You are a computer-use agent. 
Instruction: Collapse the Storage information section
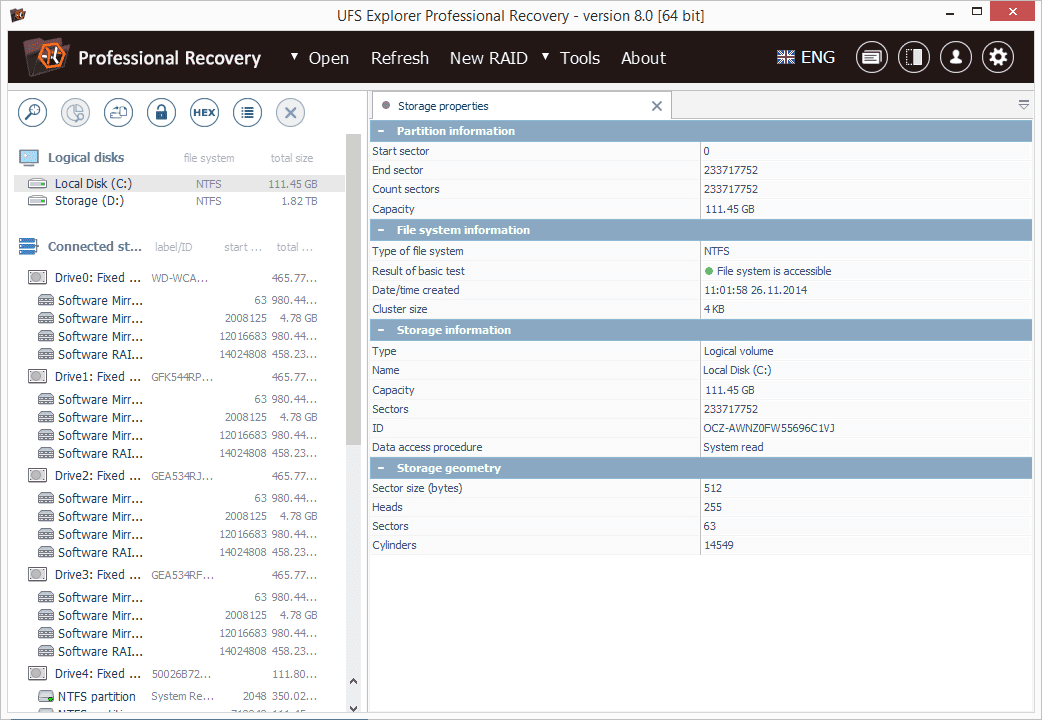(x=381, y=330)
